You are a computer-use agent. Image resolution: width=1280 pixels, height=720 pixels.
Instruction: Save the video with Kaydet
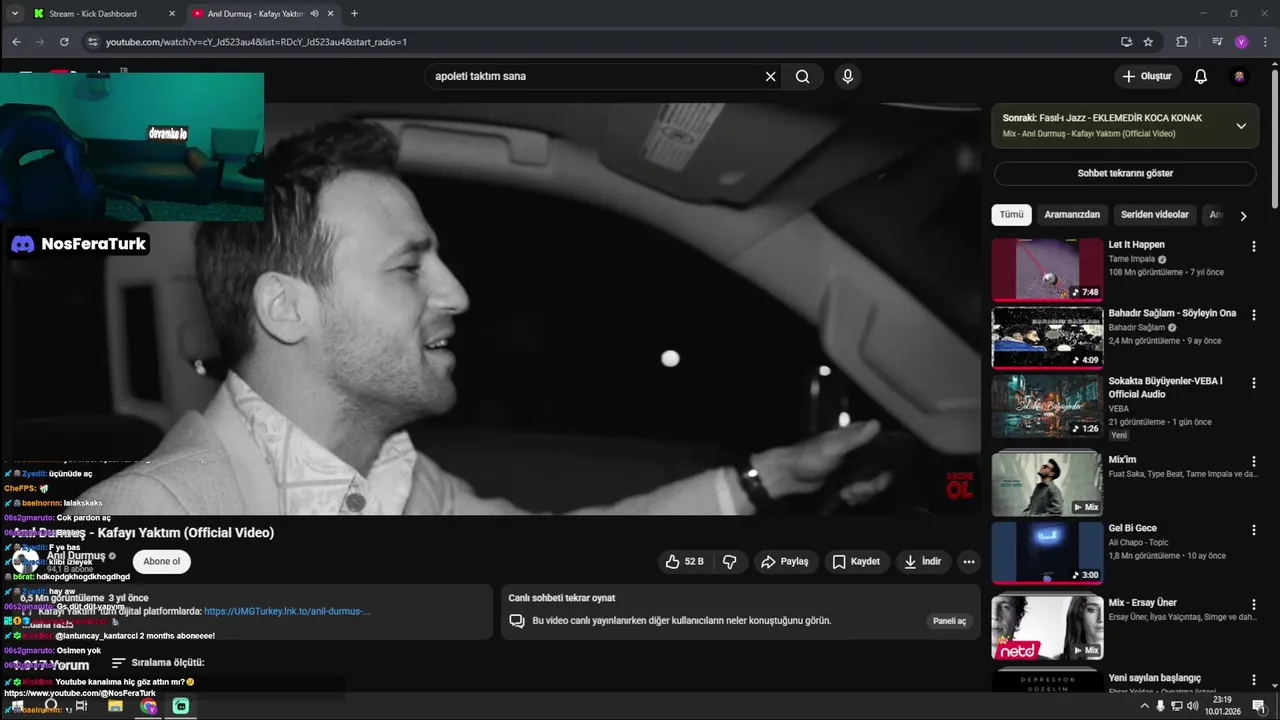tap(856, 562)
